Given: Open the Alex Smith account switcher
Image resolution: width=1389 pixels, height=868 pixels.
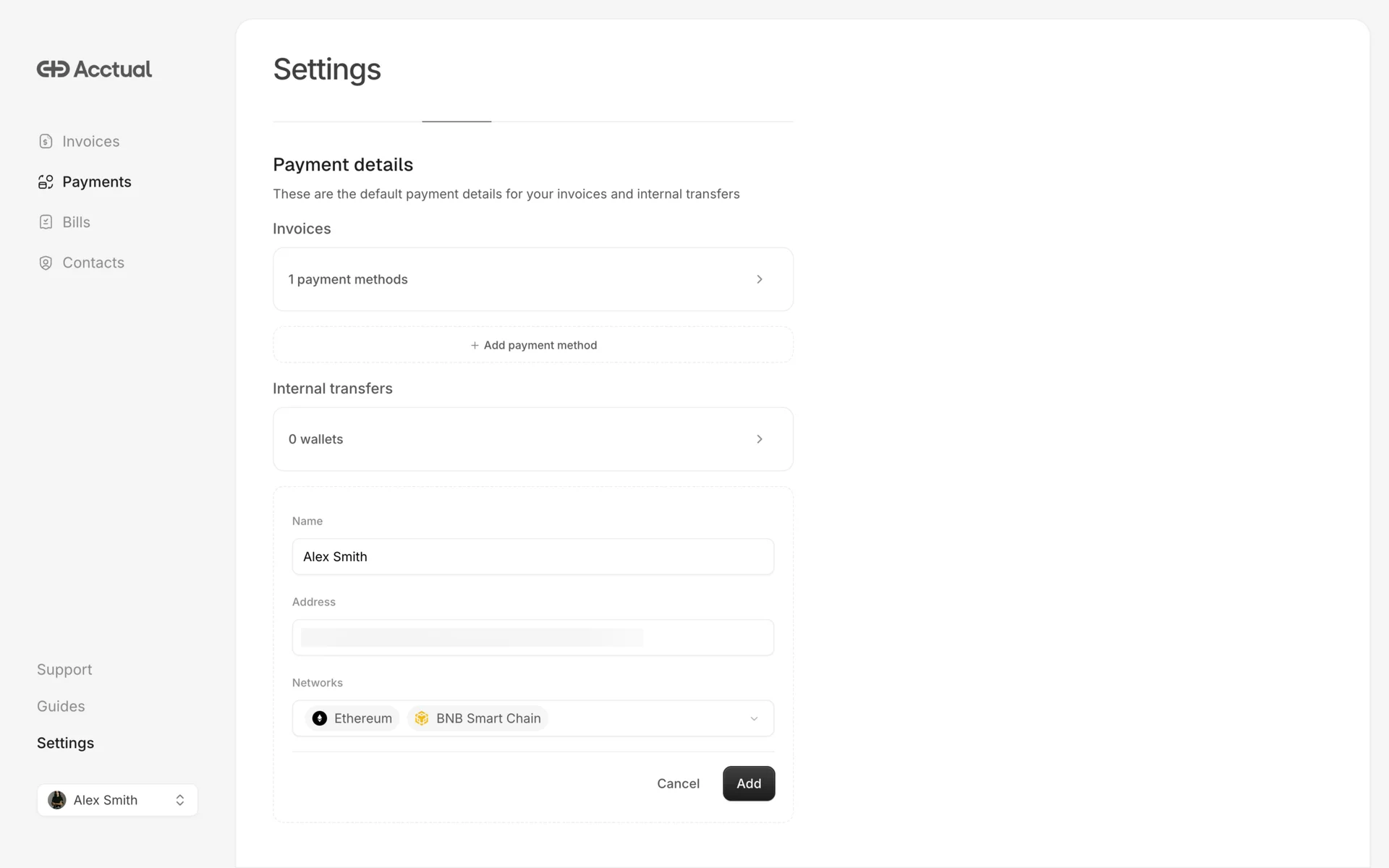Looking at the screenshot, I should [x=179, y=800].
